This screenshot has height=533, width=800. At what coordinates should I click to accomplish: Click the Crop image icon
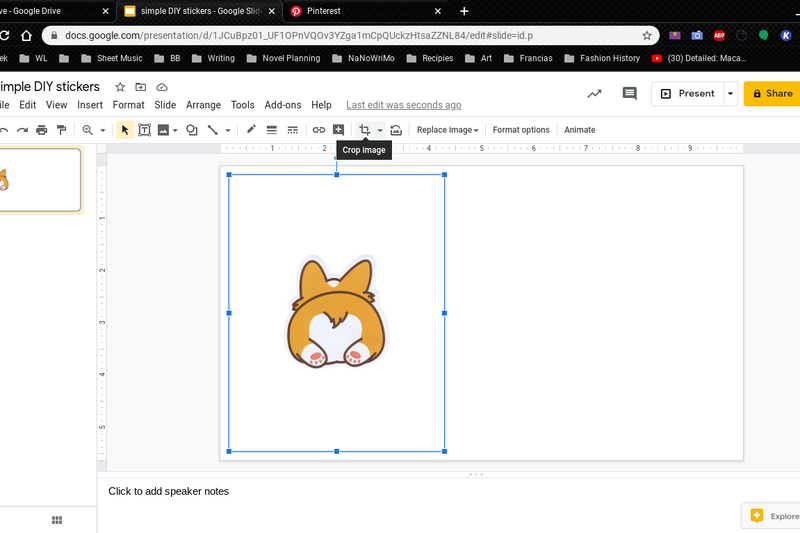[x=364, y=130]
